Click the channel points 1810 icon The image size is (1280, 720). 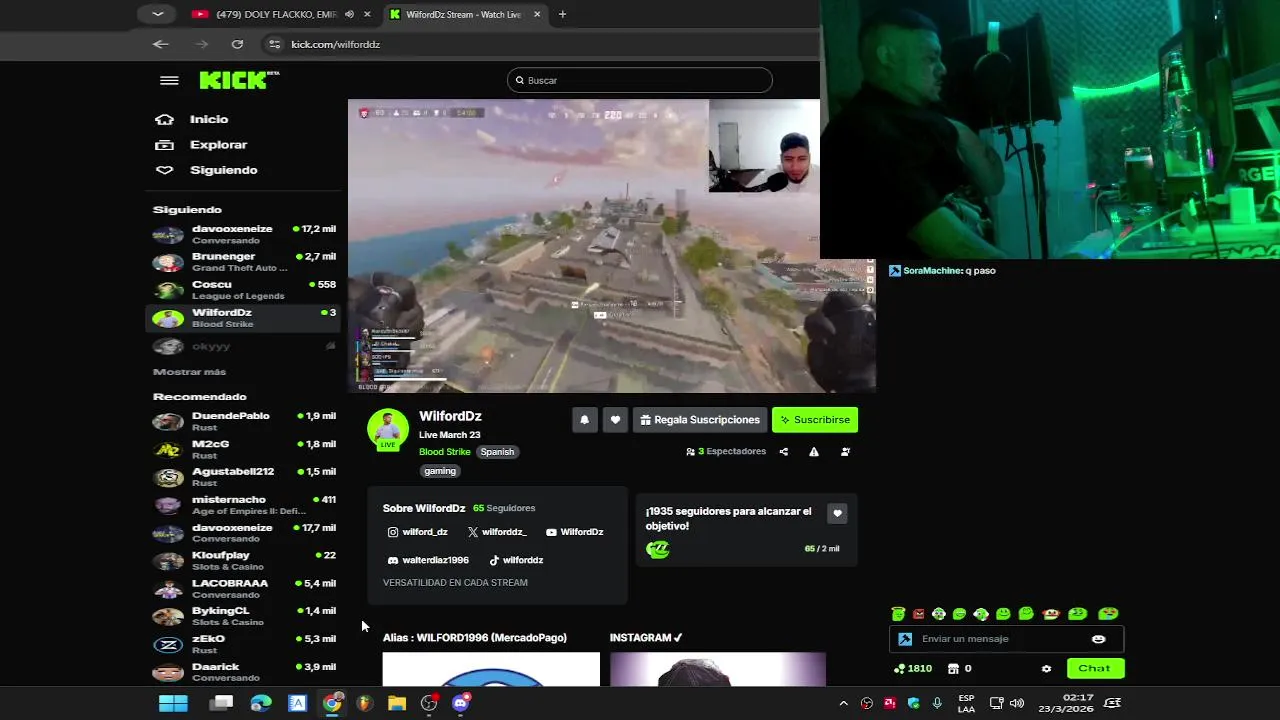pyautogui.click(x=899, y=668)
